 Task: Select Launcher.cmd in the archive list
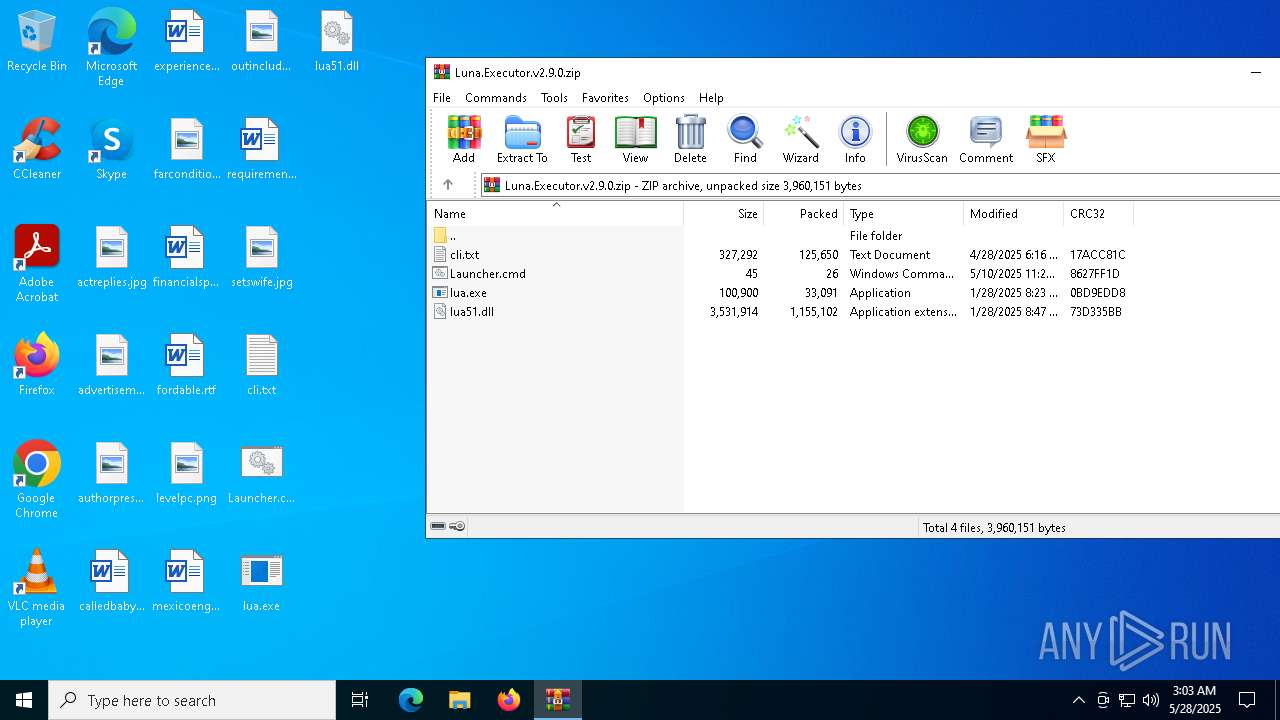[x=487, y=274]
